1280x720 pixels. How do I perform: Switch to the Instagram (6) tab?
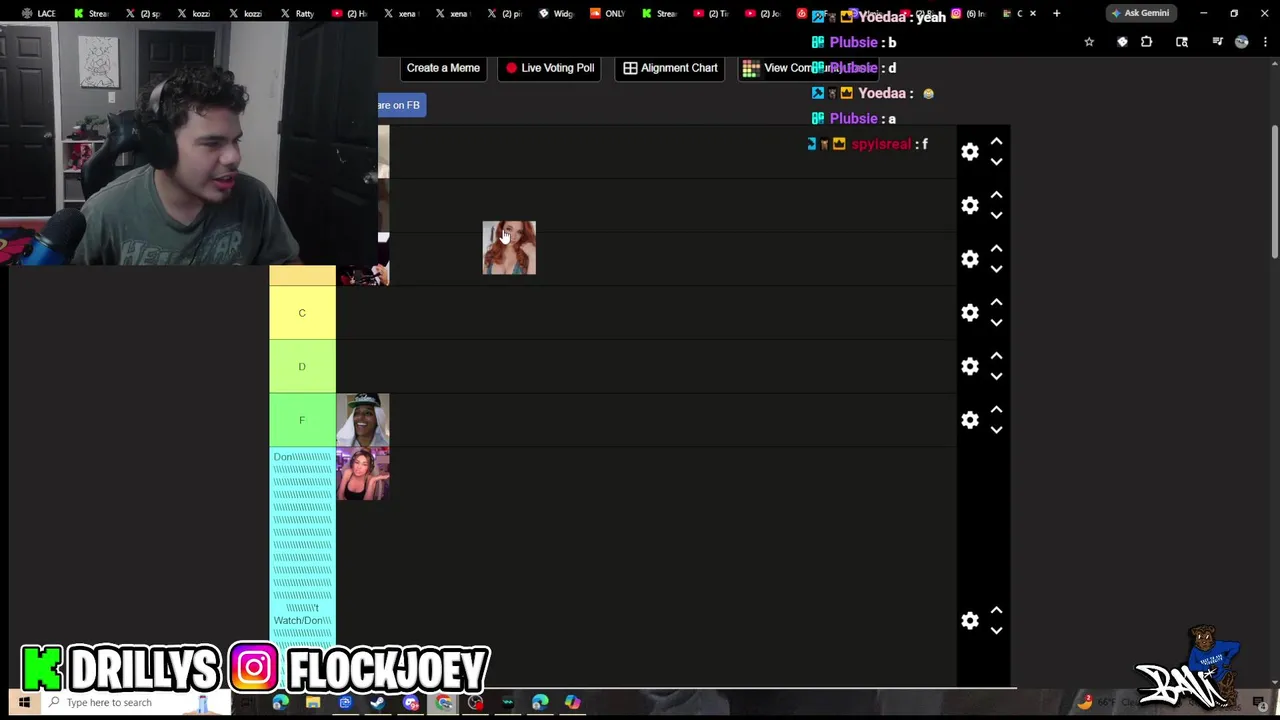click(970, 14)
